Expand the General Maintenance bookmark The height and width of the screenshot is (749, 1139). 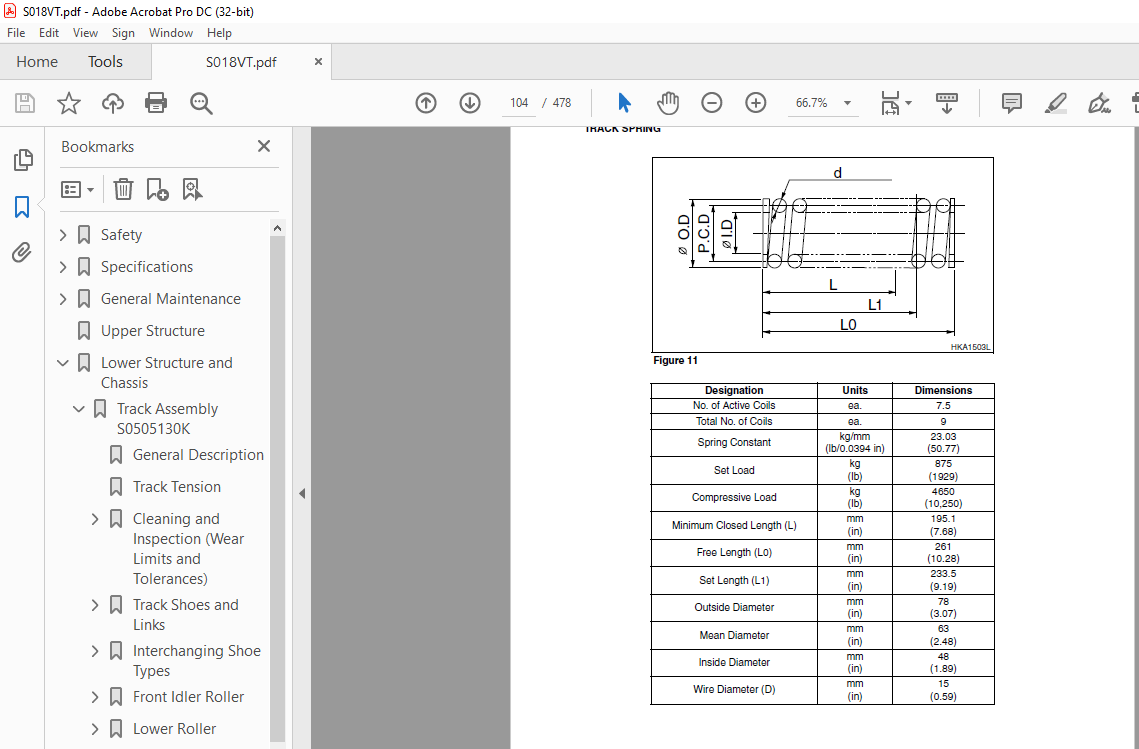[x=63, y=299]
